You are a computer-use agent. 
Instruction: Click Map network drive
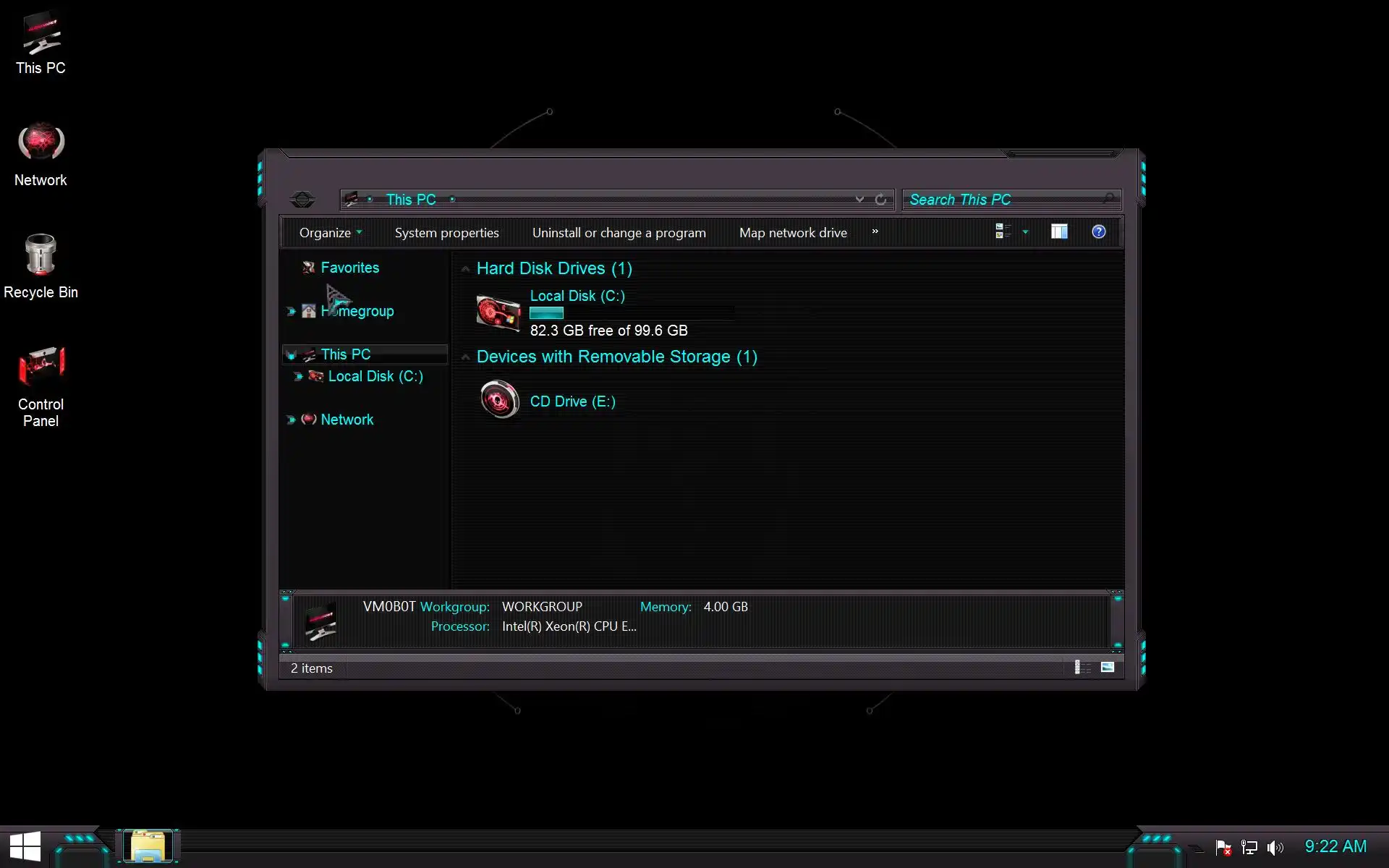point(793,233)
